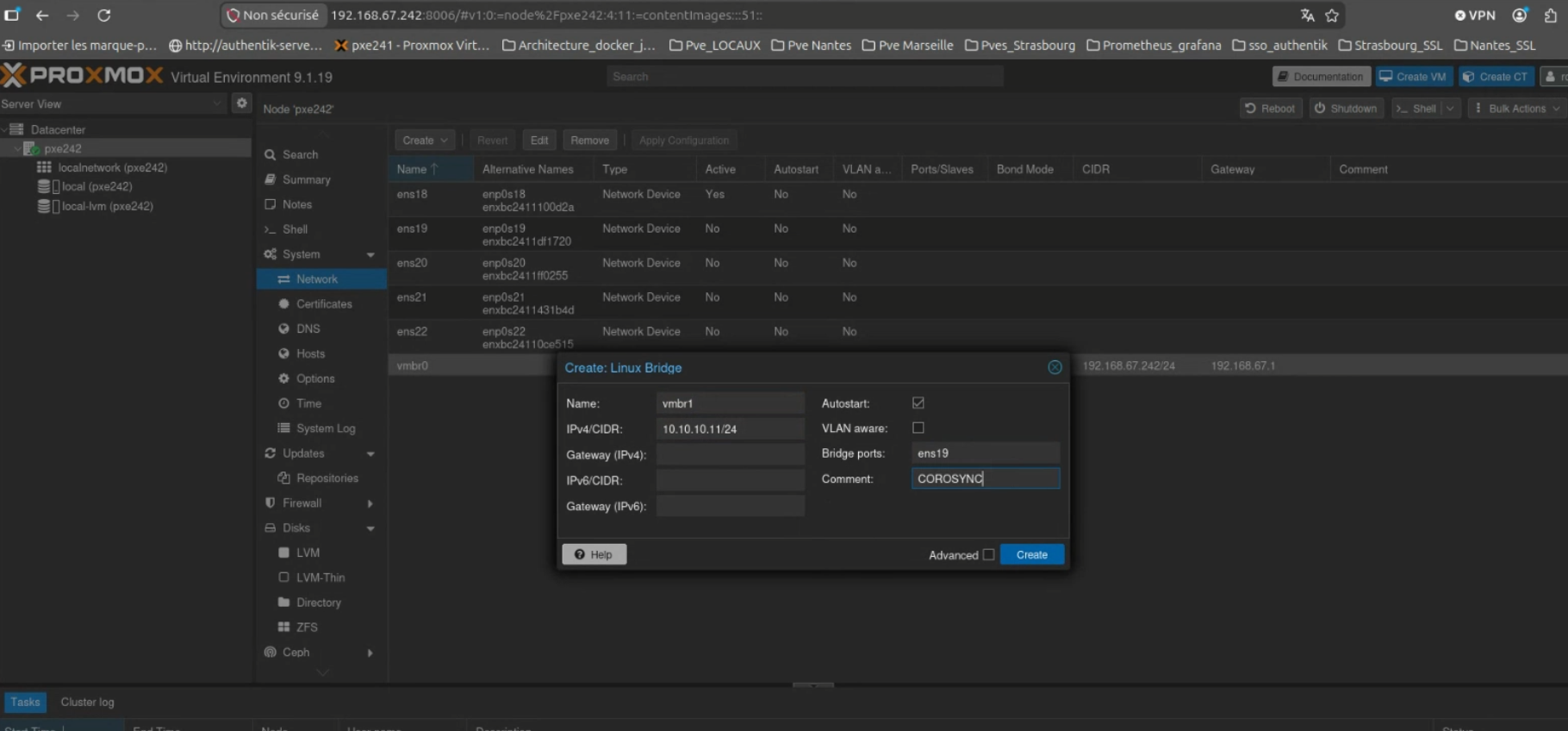The width and height of the screenshot is (1568, 731).
Task: Click the browser back arrow
Action: pos(42,16)
